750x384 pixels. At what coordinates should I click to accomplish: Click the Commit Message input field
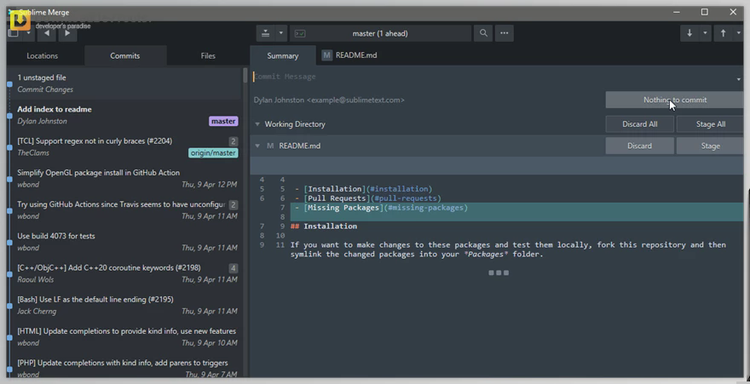[x=493, y=77]
